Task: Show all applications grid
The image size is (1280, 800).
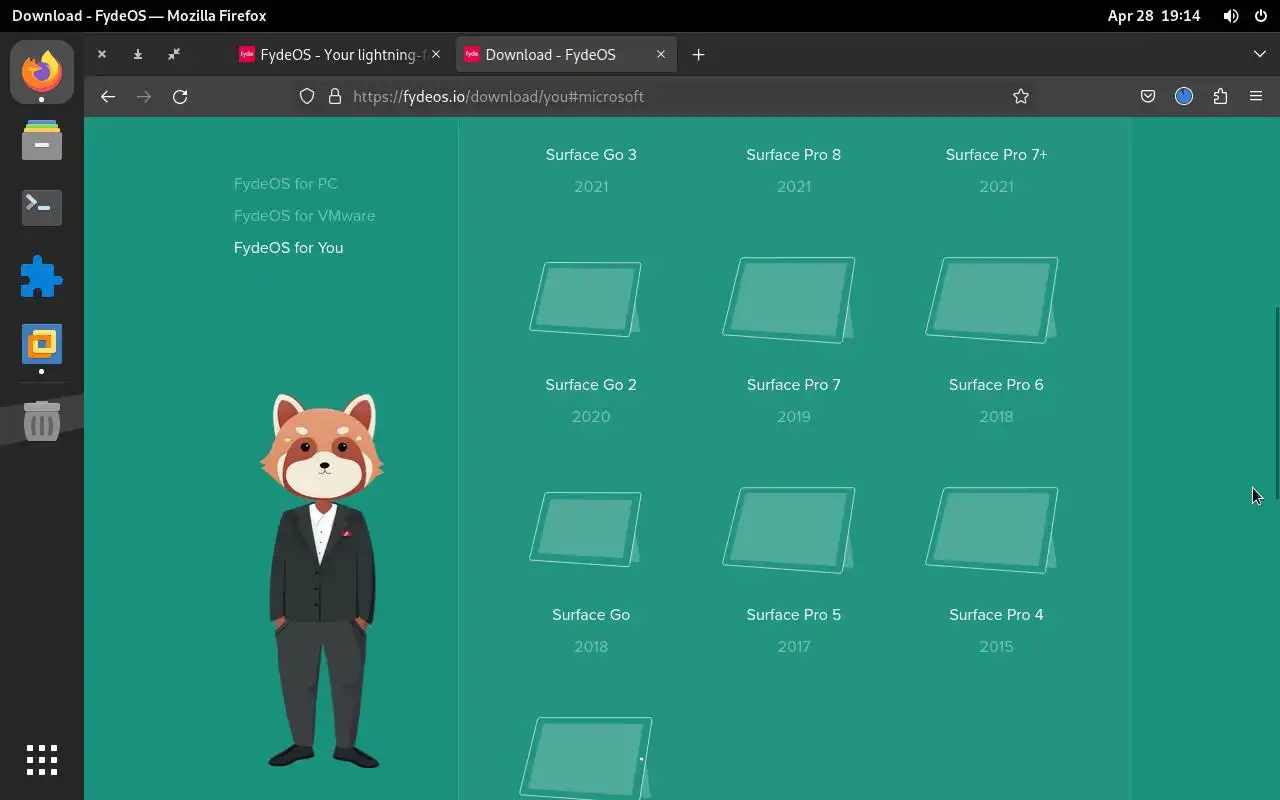Action: point(42,760)
